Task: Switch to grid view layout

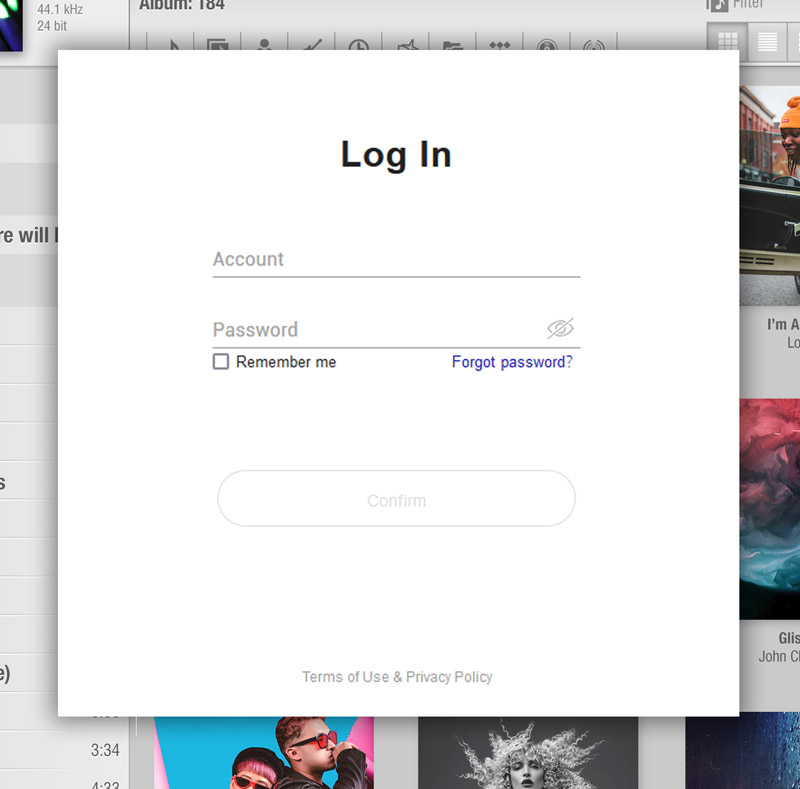Action: coord(728,41)
